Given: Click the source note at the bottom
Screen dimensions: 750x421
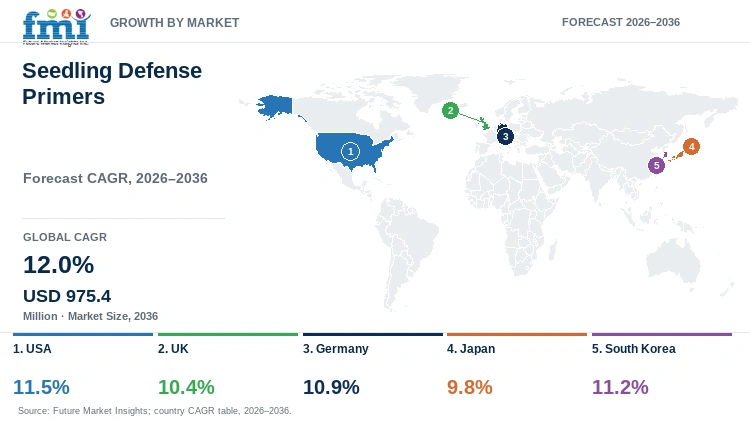Looking at the screenshot, I should [154, 410].
